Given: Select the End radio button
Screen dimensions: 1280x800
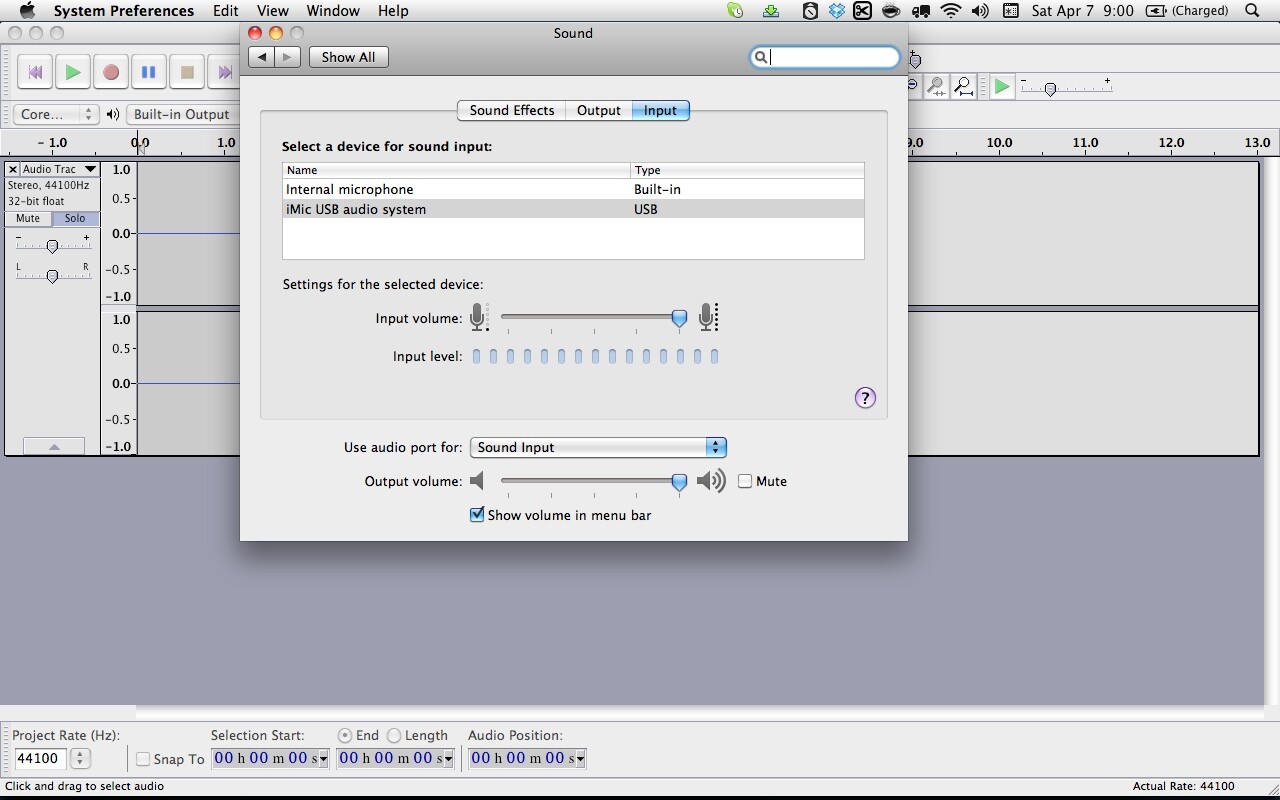Looking at the screenshot, I should [x=345, y=735].
